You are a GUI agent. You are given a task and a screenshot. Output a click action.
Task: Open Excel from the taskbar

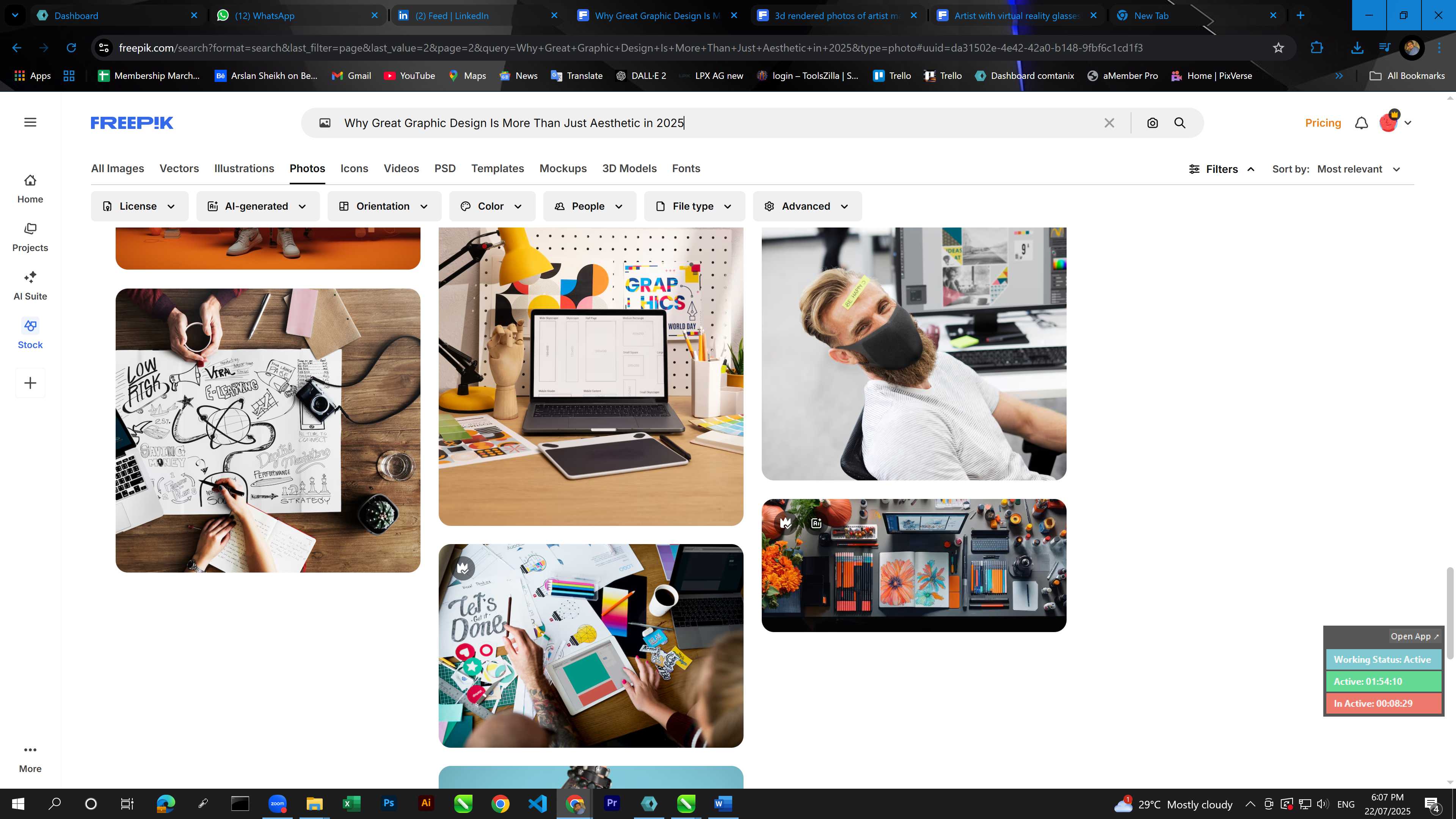click(x=351, y=803)
